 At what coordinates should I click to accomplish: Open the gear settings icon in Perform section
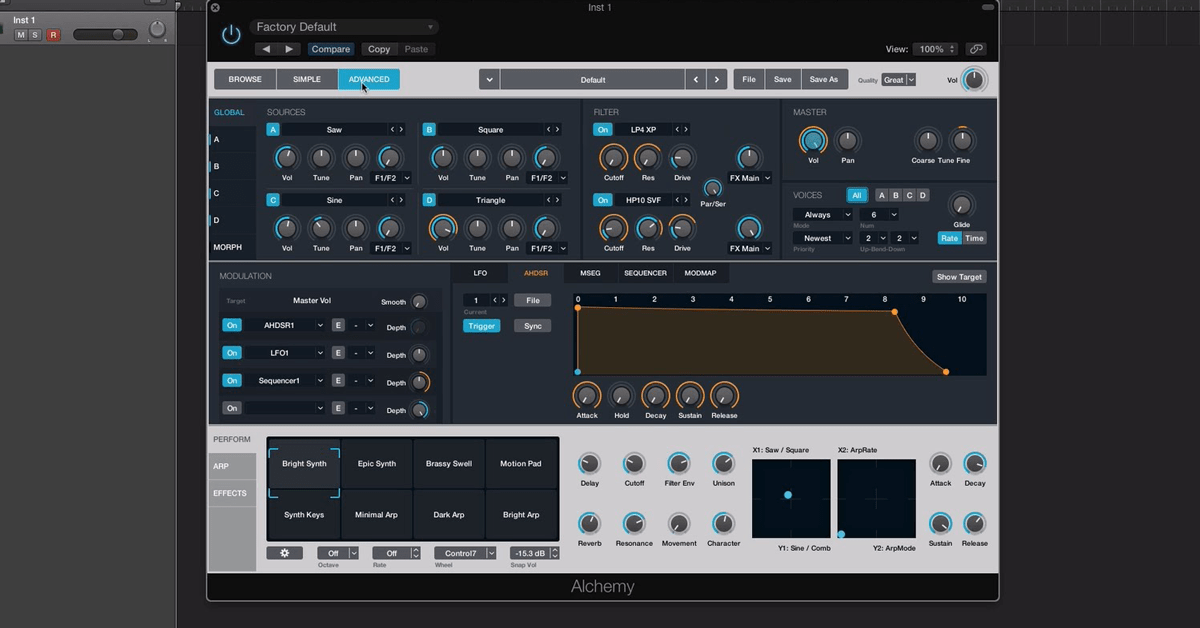click(285, 552)
